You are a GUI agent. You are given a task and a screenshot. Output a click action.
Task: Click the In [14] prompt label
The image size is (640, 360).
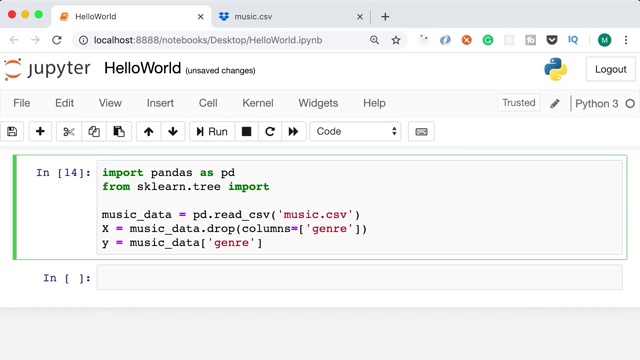point(63,173)
